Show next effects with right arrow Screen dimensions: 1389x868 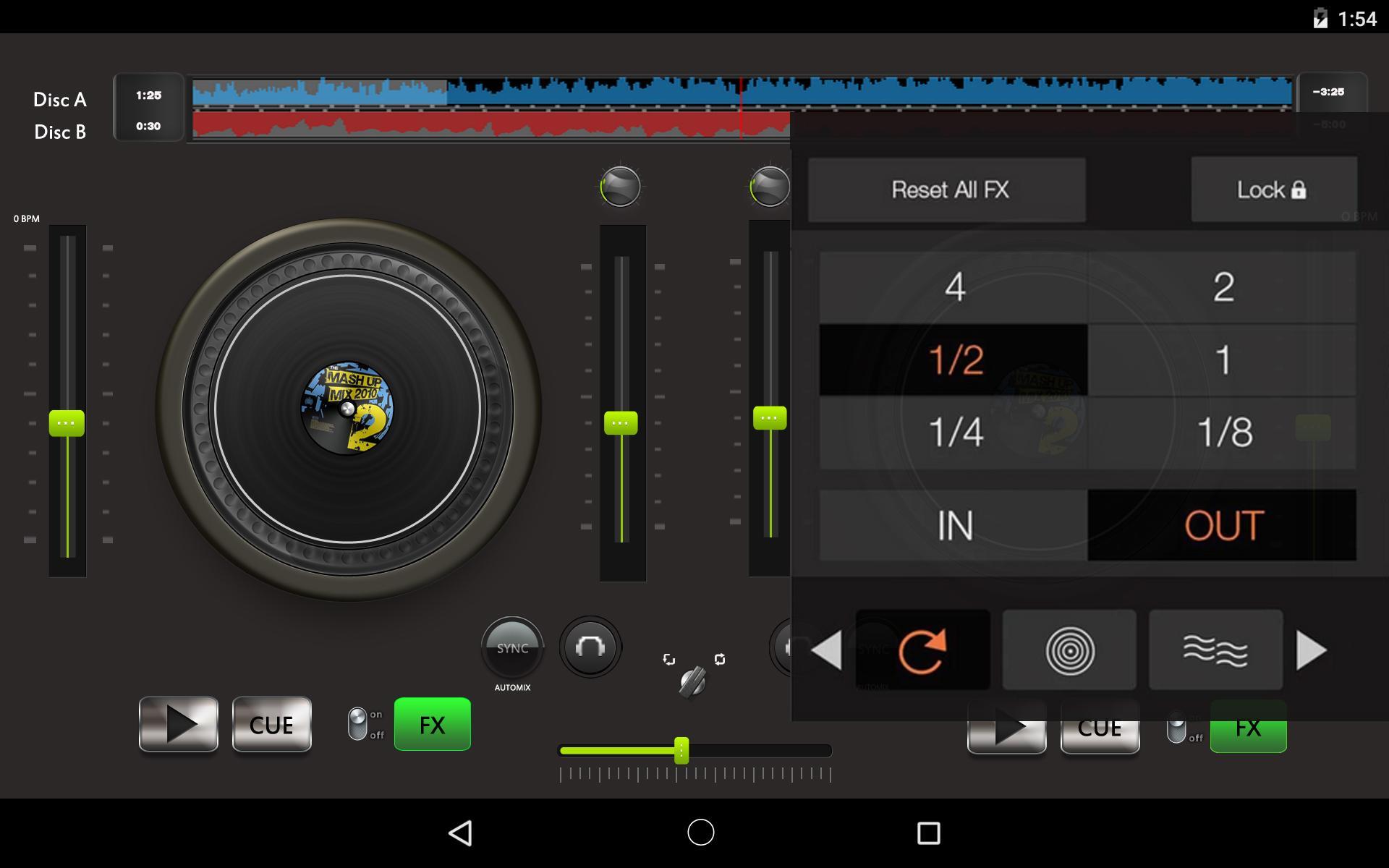pyautogui.click(x=1312, y=650)
